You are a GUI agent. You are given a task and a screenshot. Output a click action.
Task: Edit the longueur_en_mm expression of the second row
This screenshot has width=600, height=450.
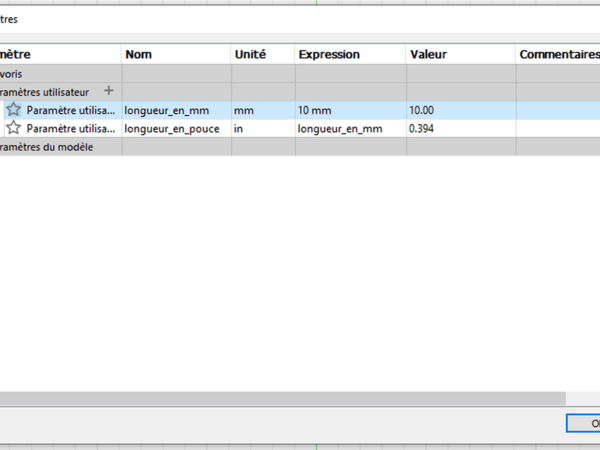click(x=351, y=129)
